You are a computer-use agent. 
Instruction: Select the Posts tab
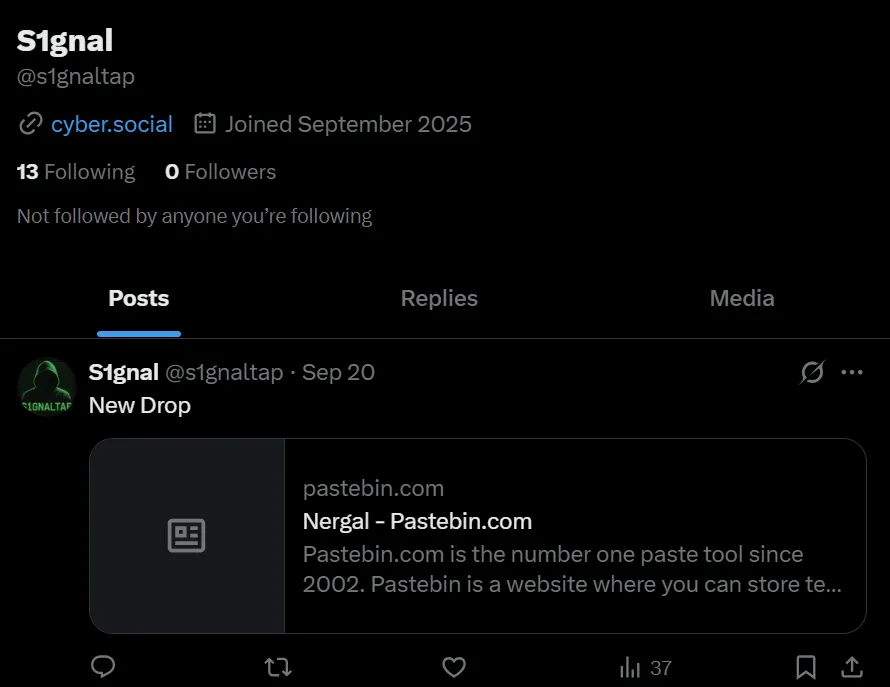click(x=139, y=298)
